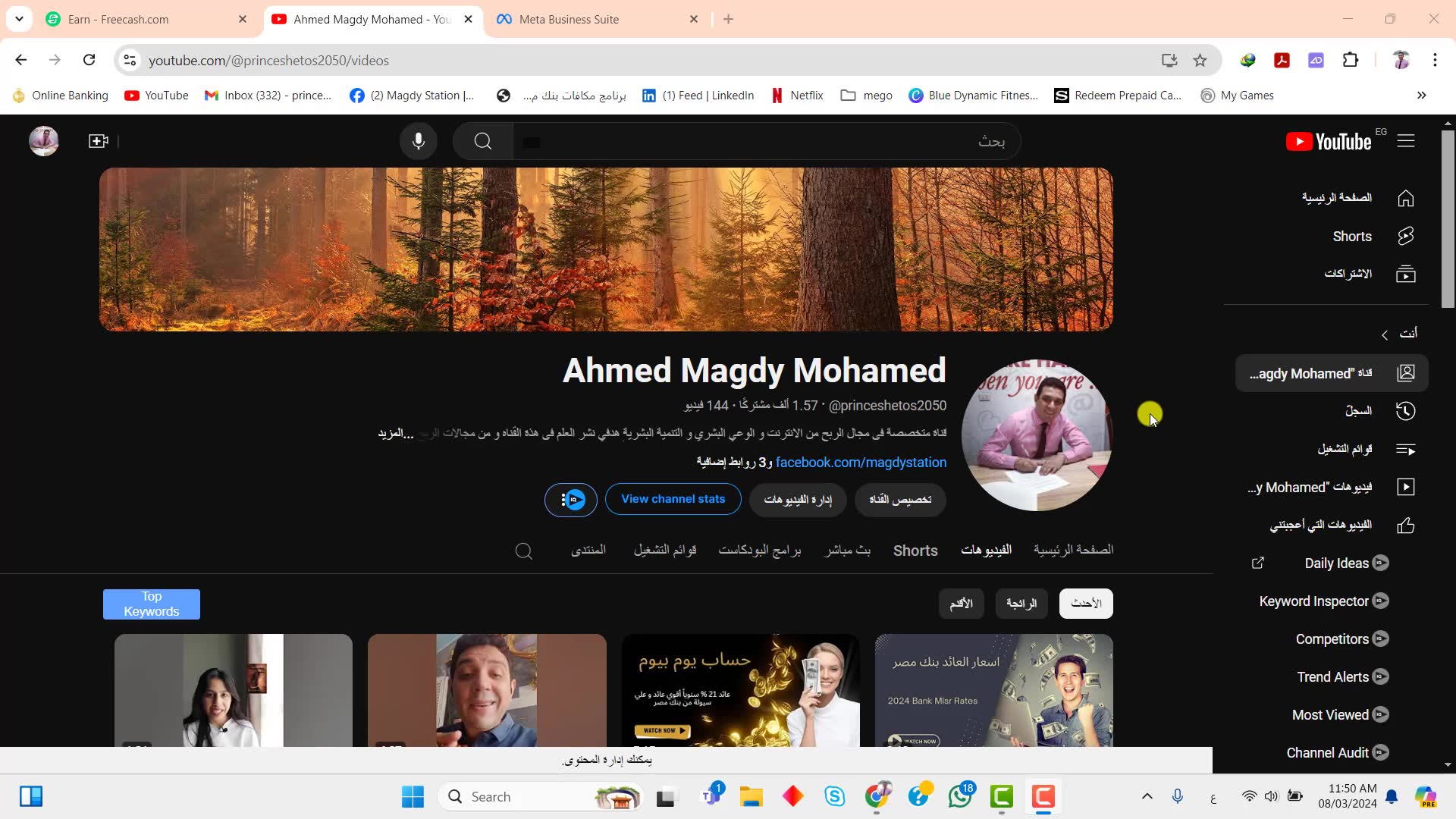Click the install app icon in address bar
This screenshot has width=1456, height=819.
click(1169, 60)
